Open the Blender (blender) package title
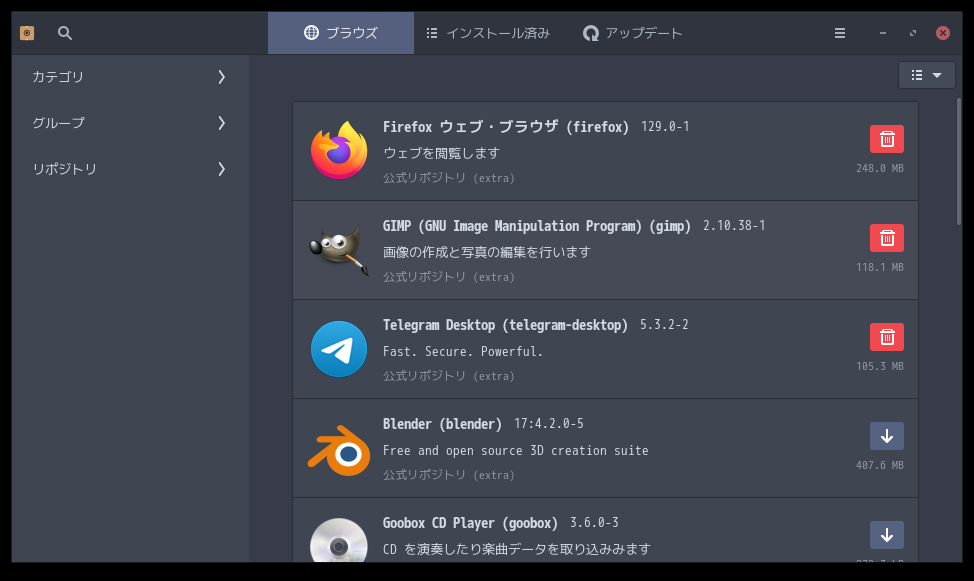The width and height of the screenshot is (974, 581). (x=442, y=424)
